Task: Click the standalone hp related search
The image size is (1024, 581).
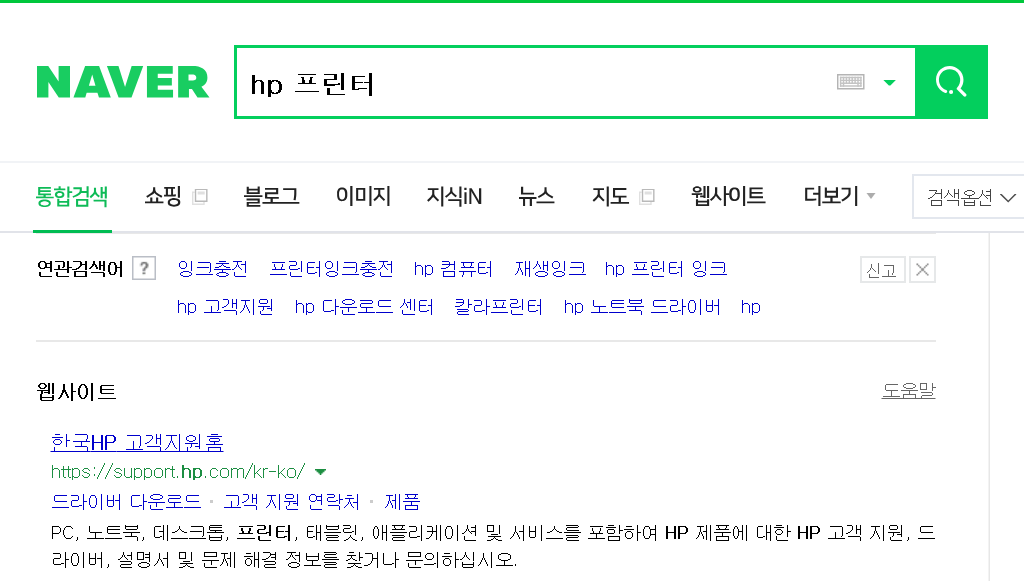Action: [750, 307]
